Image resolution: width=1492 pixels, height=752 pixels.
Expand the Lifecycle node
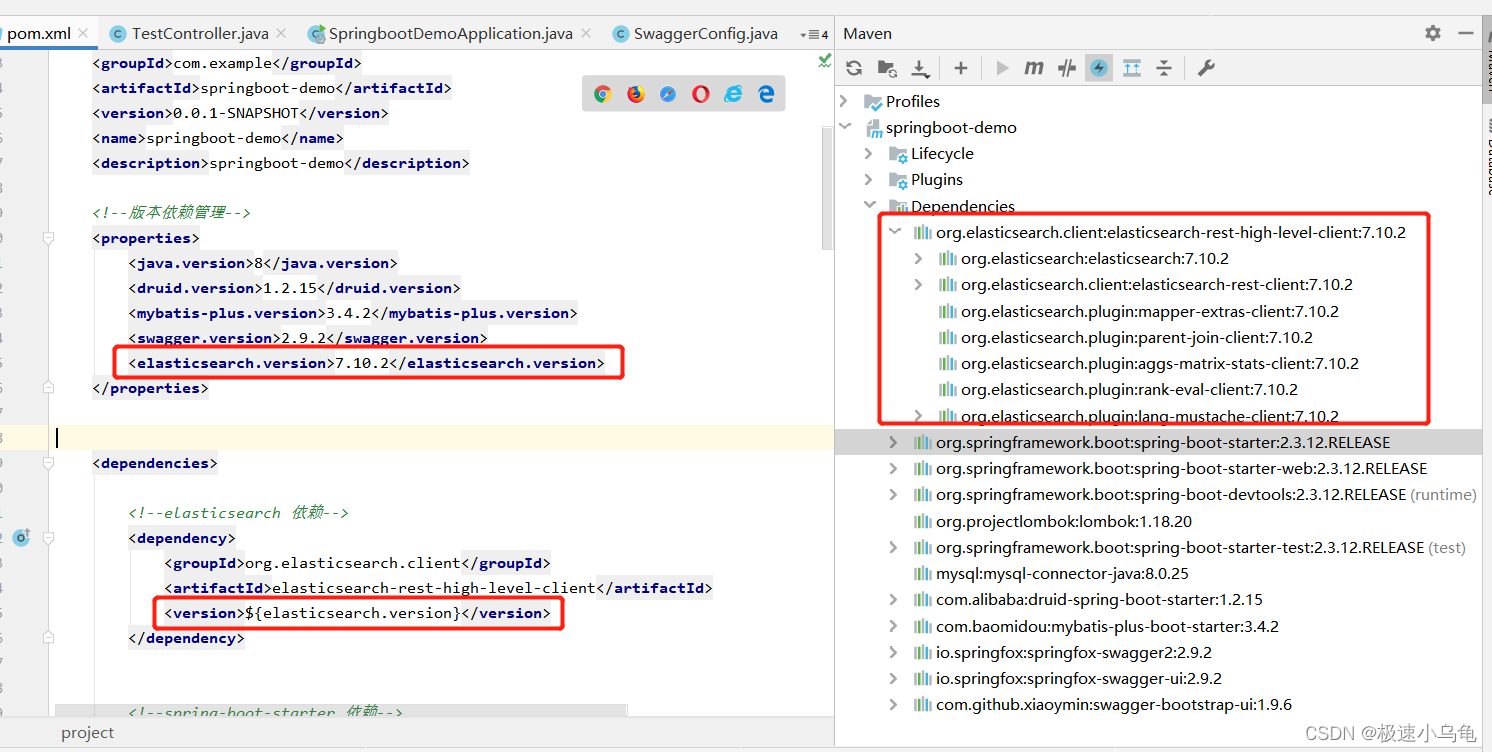pyautogui.click(x=869, y=154)
